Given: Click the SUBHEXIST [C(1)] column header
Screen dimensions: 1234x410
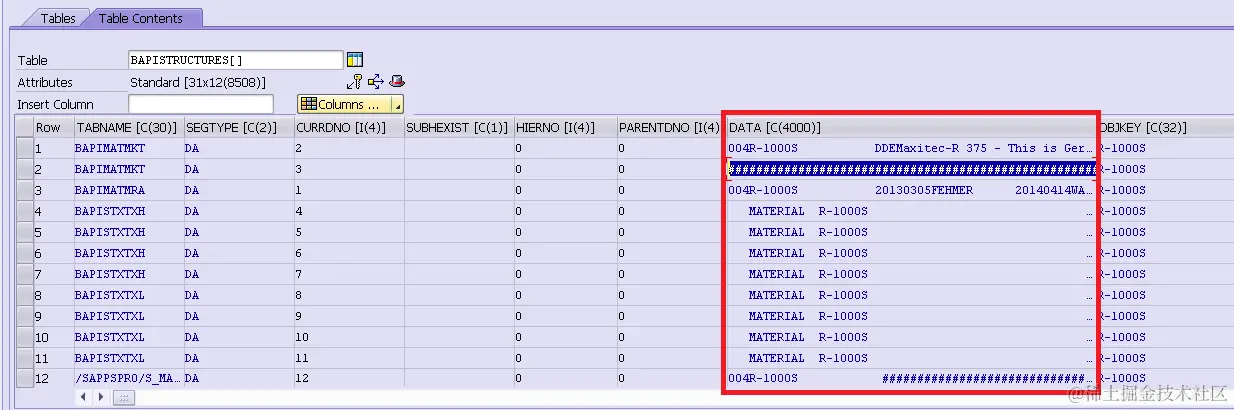Looking at the screenshot, I should point(458,127).
